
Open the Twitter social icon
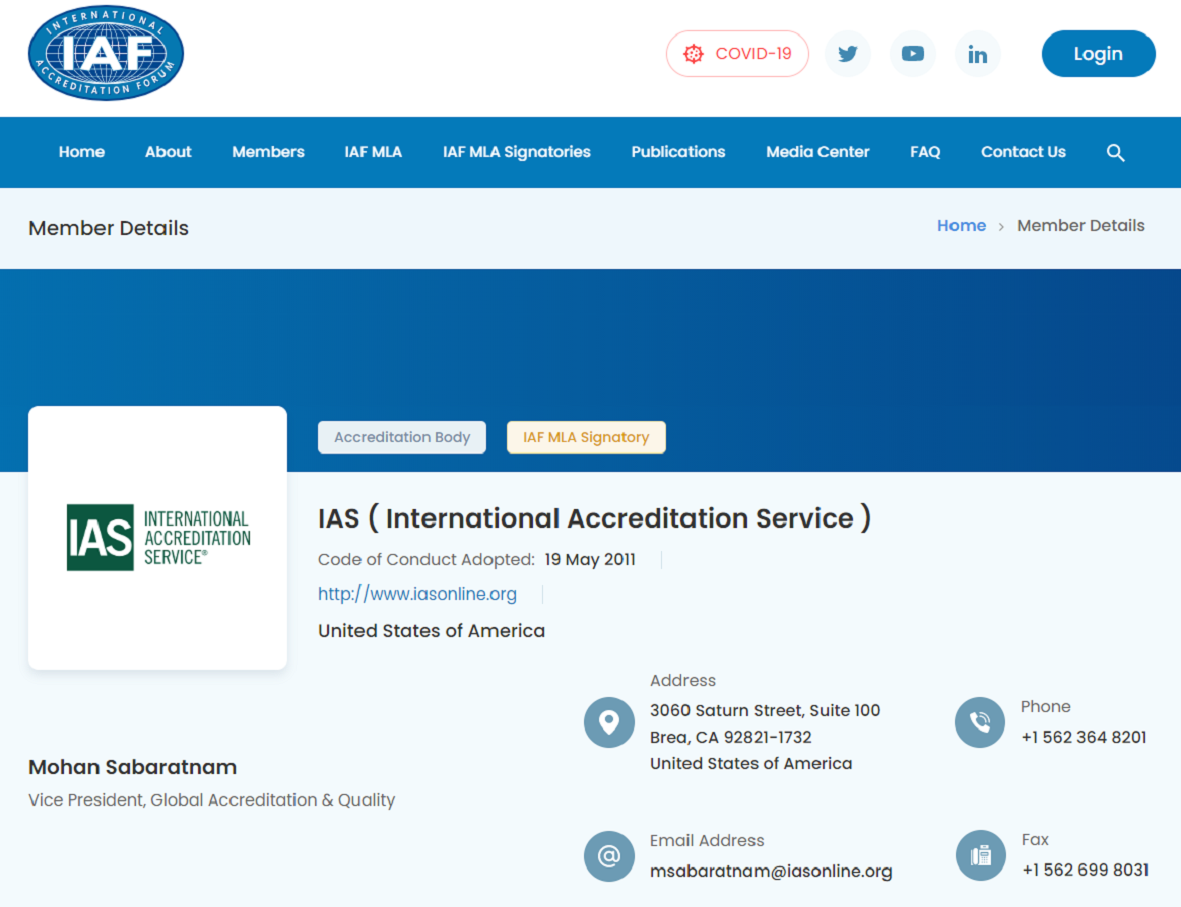(847, 54)
